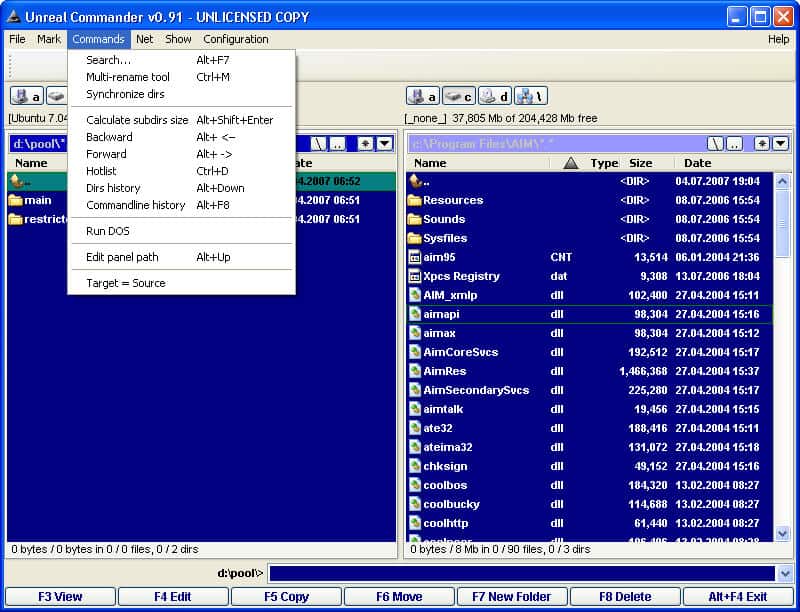800x612 pixels.
Task: Select floppy drive a in right panel
Action: [422, 96]
